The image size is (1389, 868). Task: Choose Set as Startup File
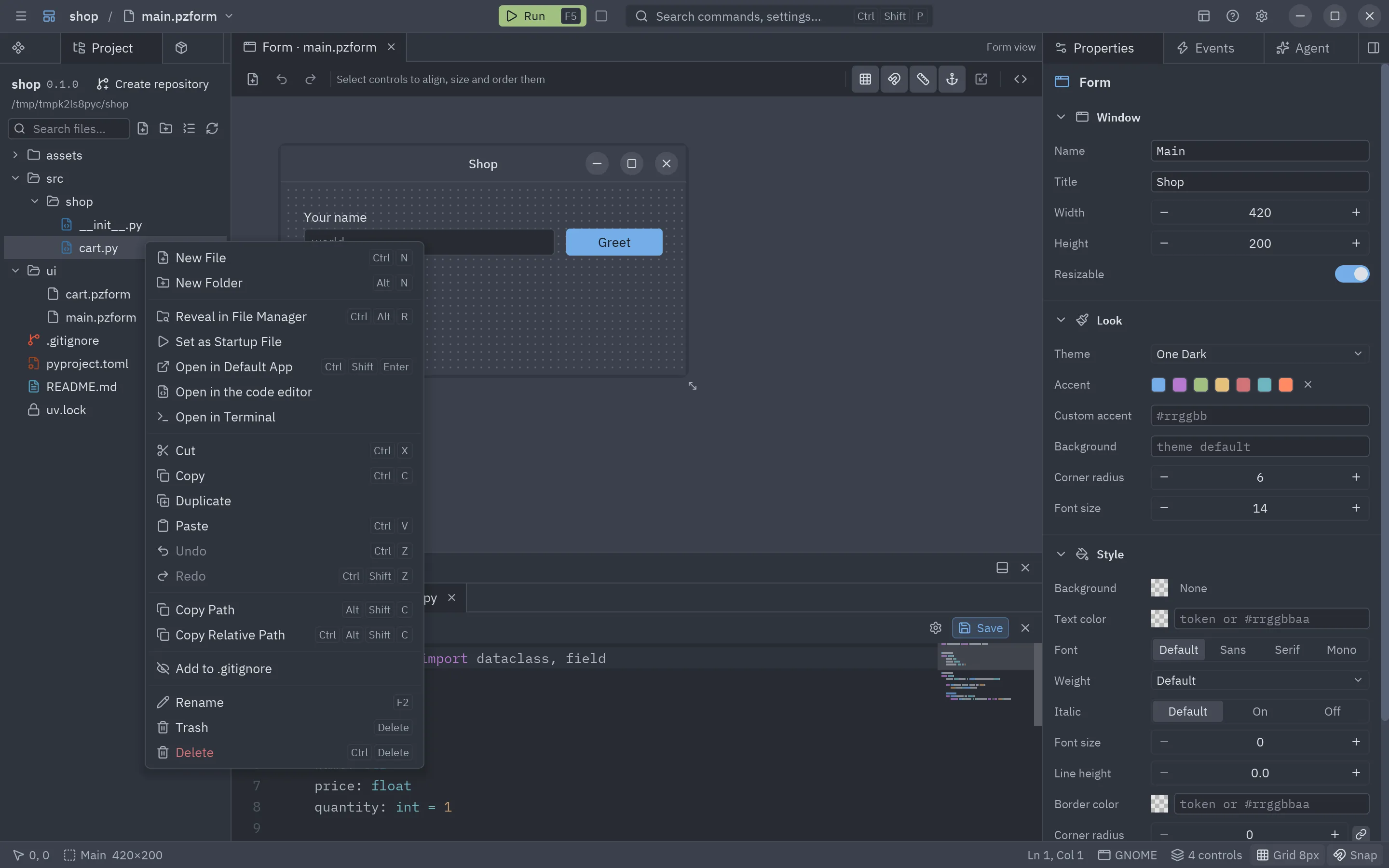click(x=284, y=341)
